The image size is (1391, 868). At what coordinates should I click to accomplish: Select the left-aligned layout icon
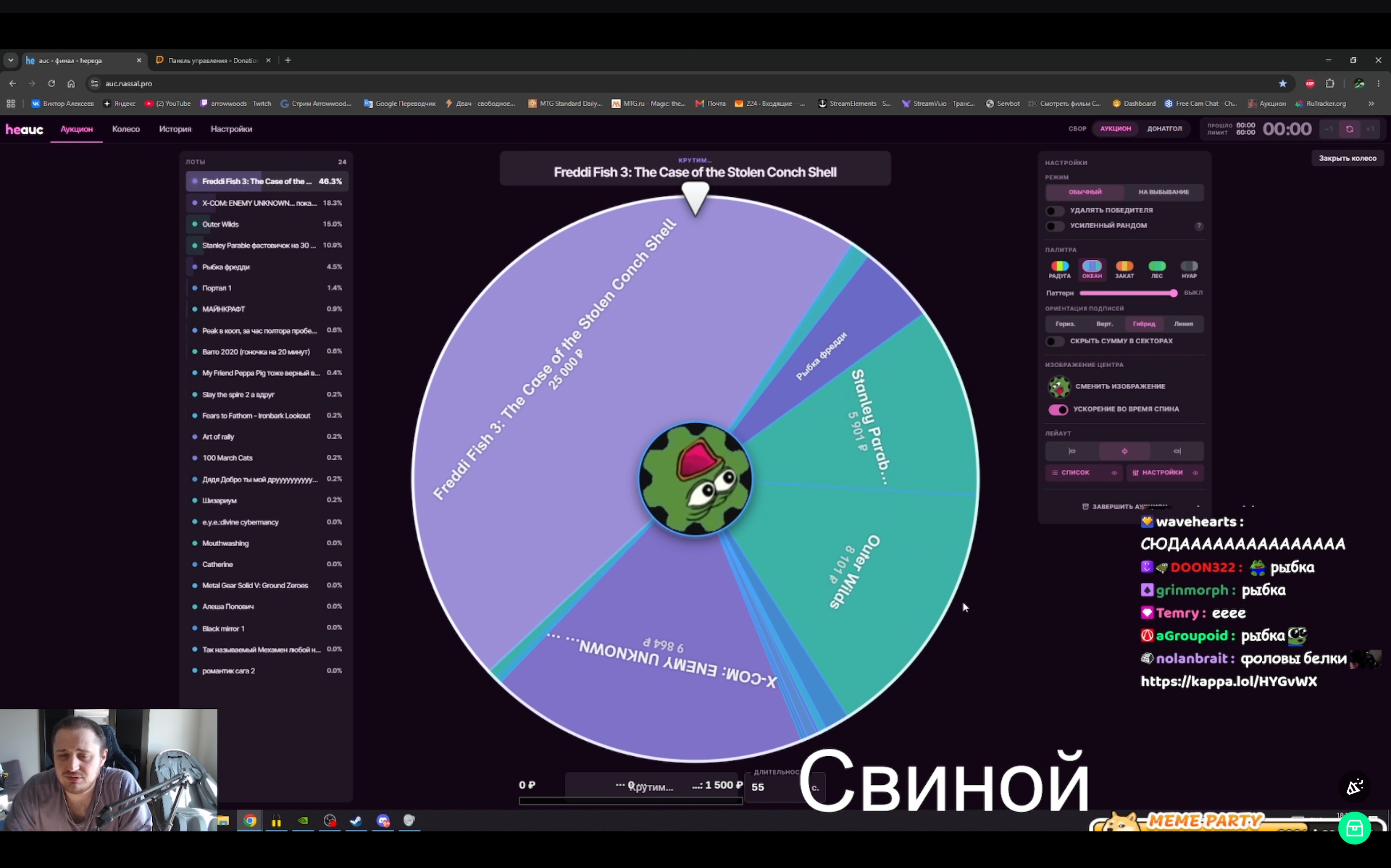pos(1071,451)
